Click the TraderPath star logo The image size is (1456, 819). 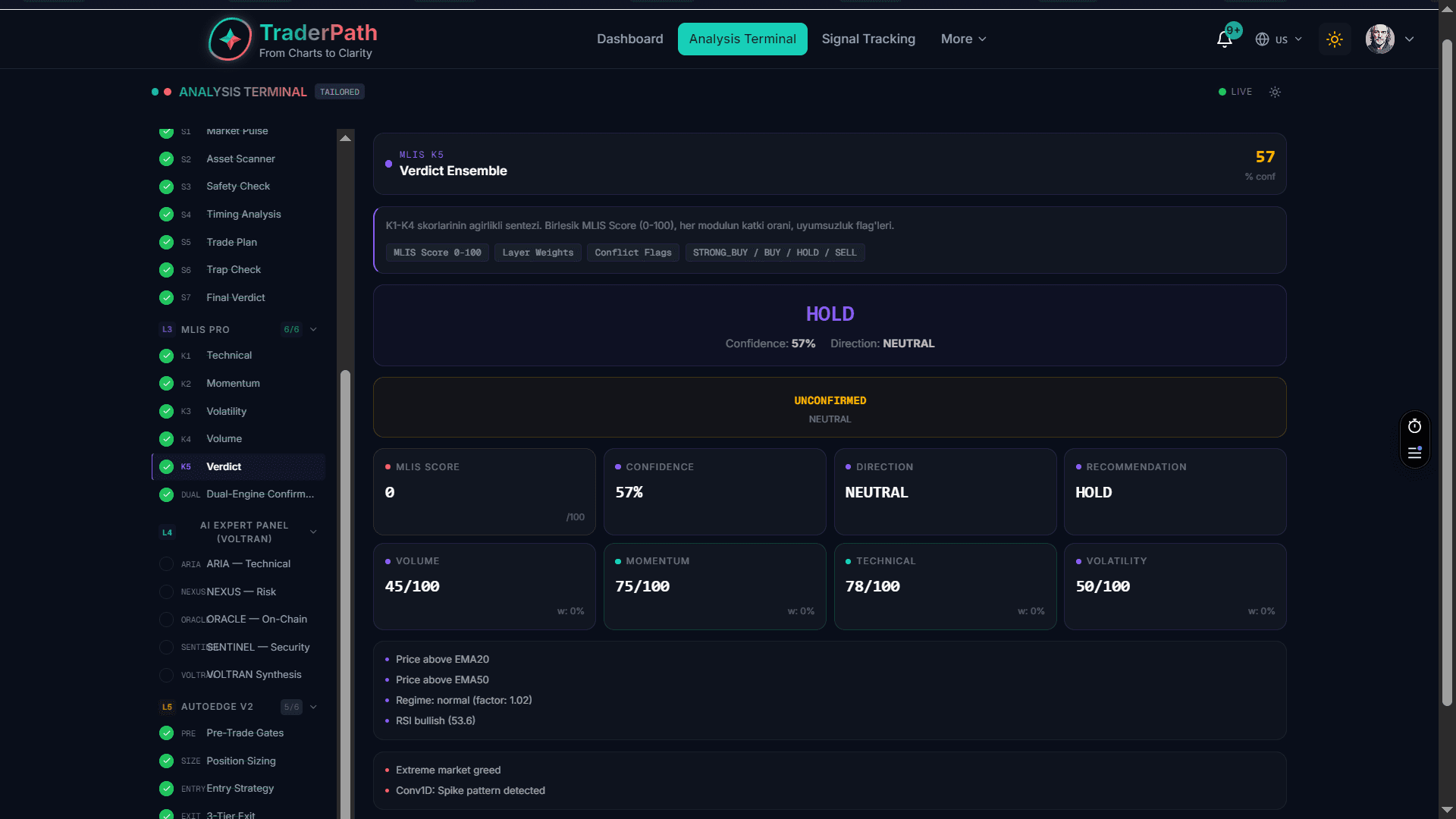tap(230, 39)
